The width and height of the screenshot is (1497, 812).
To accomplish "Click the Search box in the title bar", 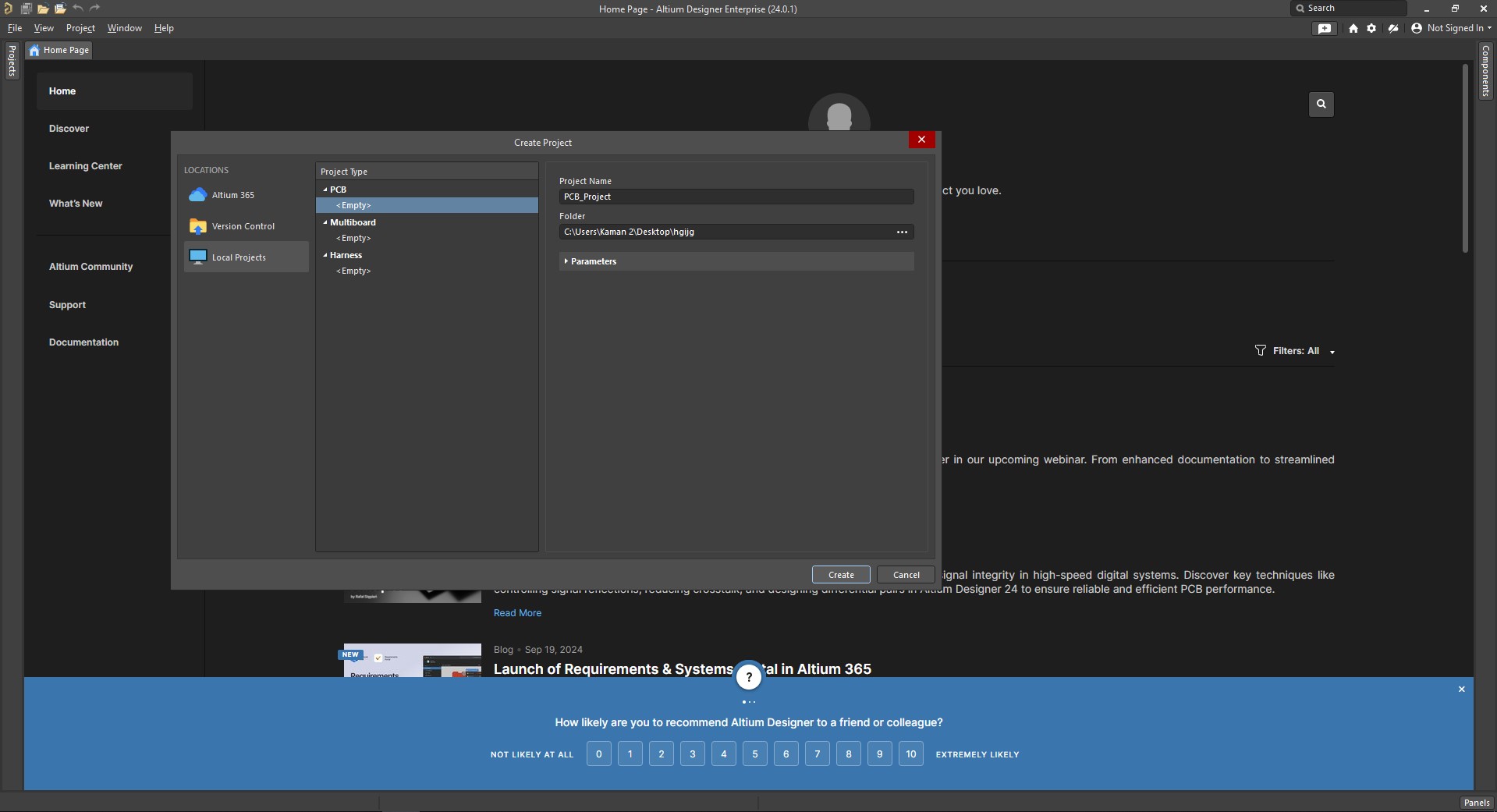I will [x=1348, y=9].
